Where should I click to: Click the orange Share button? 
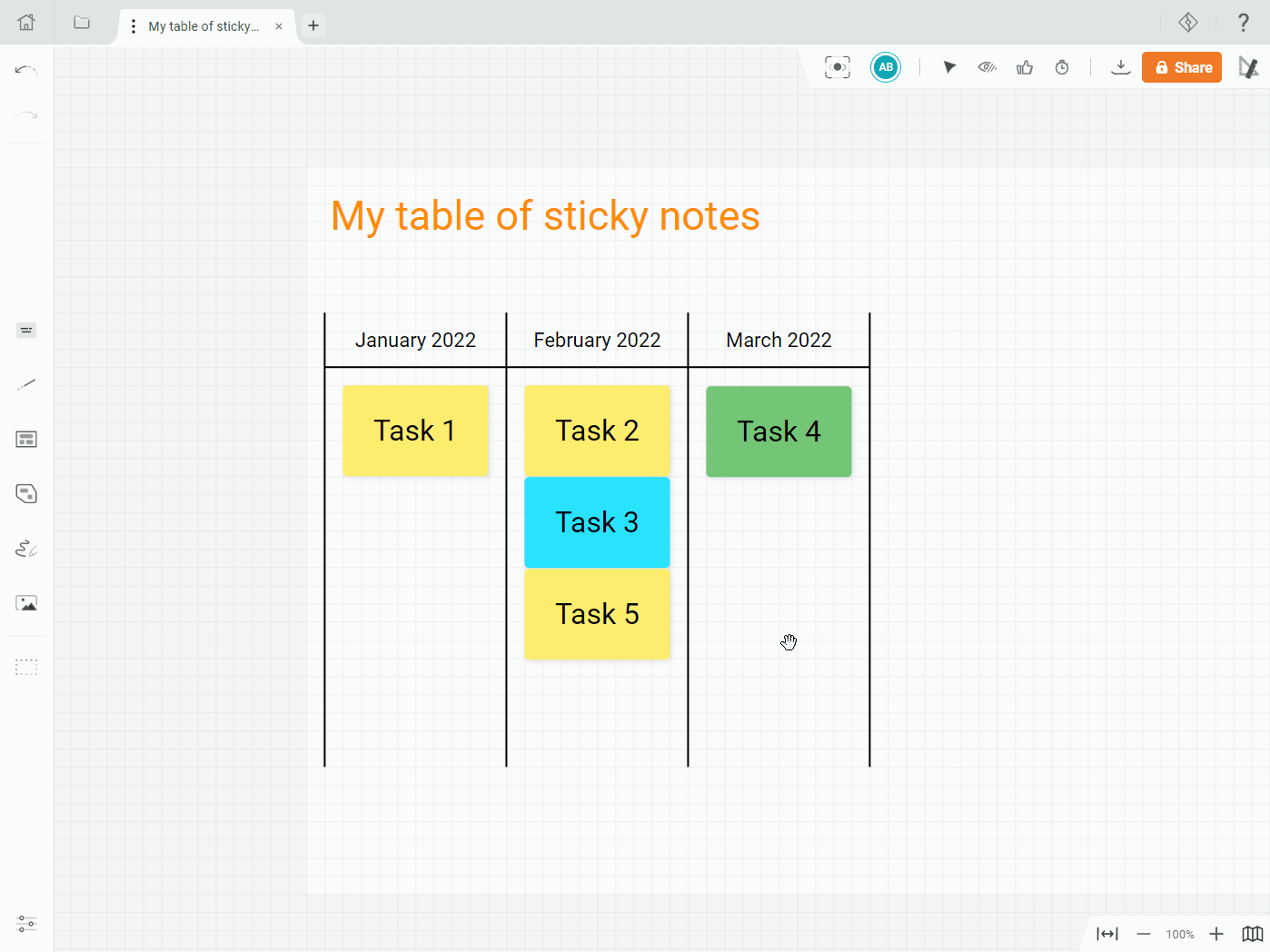(x=1182, y=67)
